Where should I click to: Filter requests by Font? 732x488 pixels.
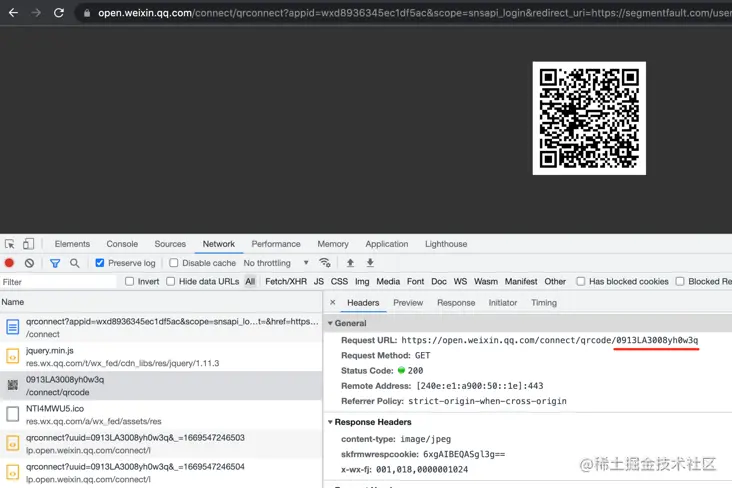click(x=415, y=281)
